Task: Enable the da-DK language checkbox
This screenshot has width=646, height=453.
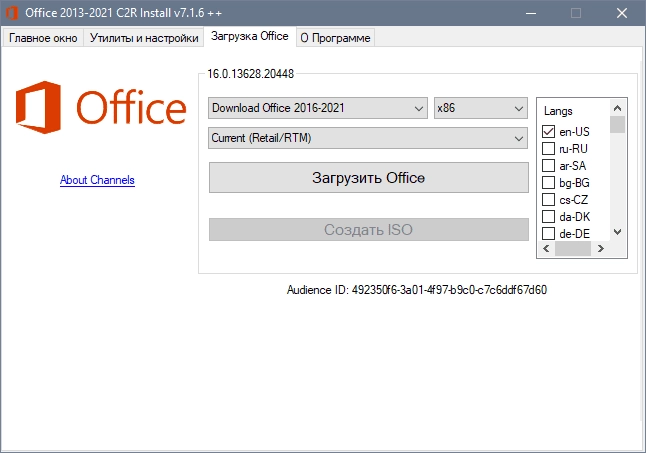Action: click(548, 216)
